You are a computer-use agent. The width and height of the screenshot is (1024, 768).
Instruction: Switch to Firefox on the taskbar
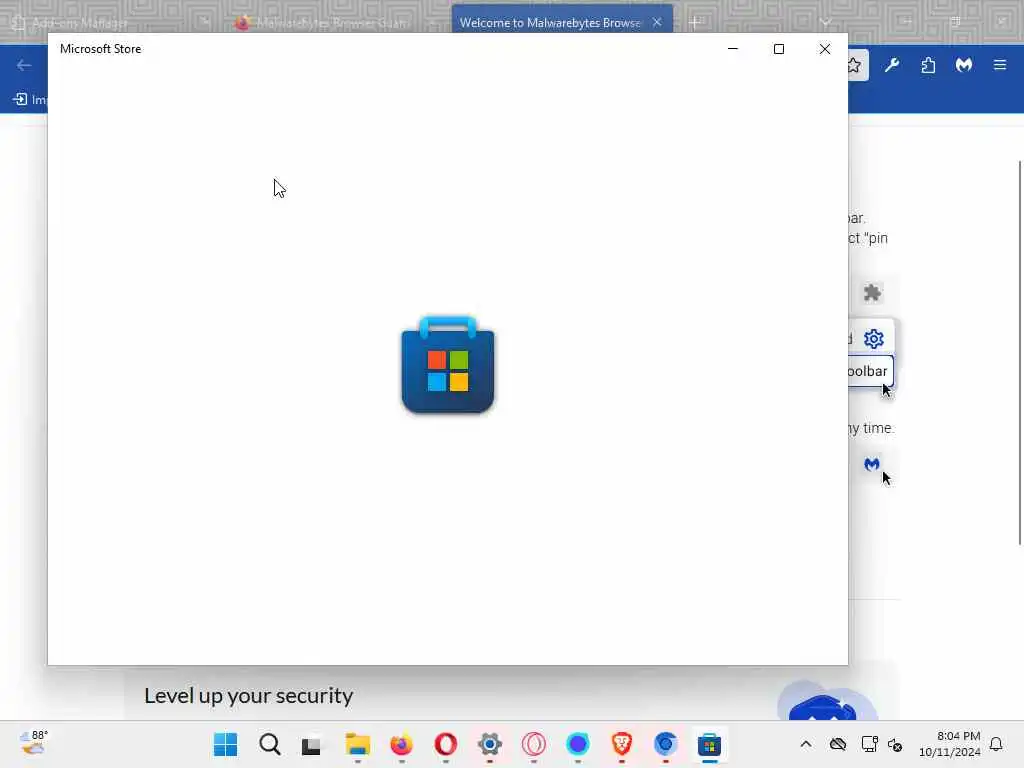coord(402,744)
